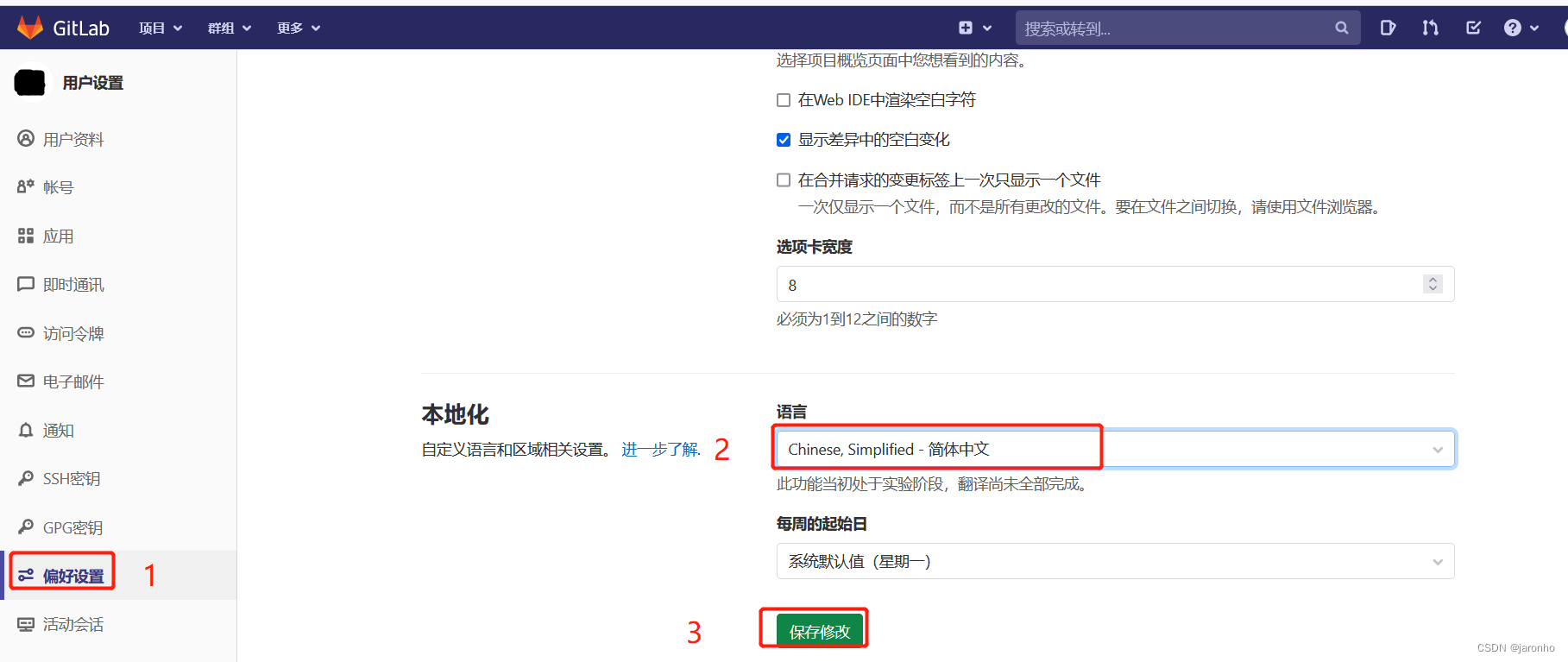Open SSH密钥 sidebar link
The height and width of the screenshot is (662, 1568).
[x=72, y=479]
